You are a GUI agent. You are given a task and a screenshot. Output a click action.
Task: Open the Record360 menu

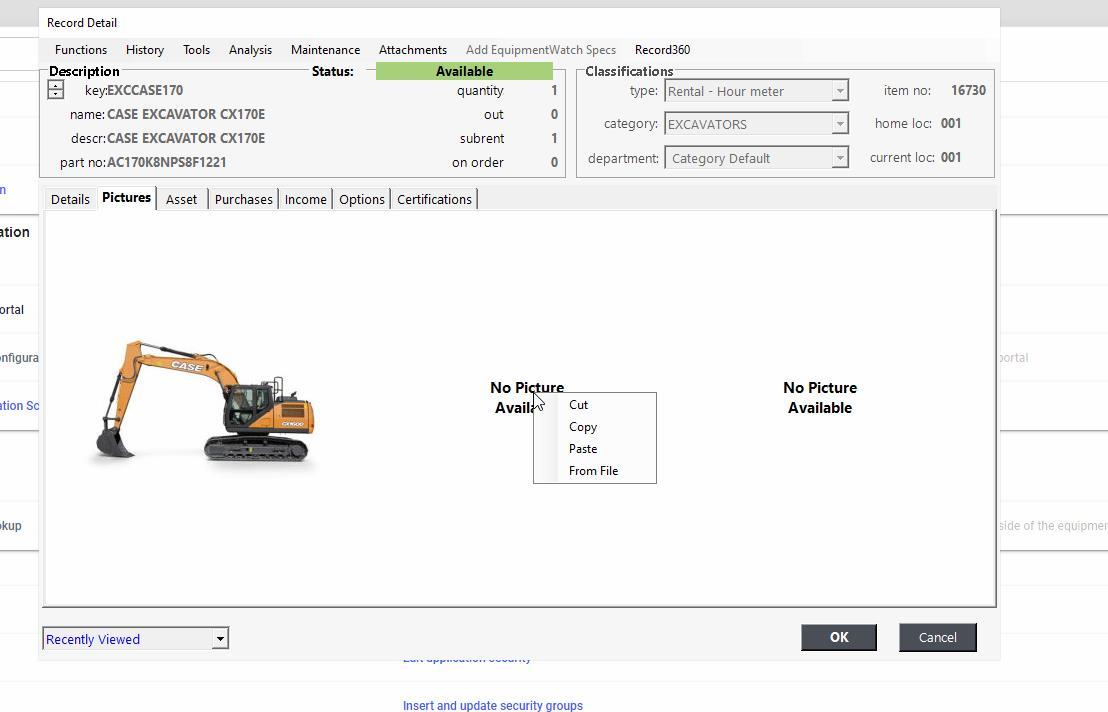(x=662, y=49)
